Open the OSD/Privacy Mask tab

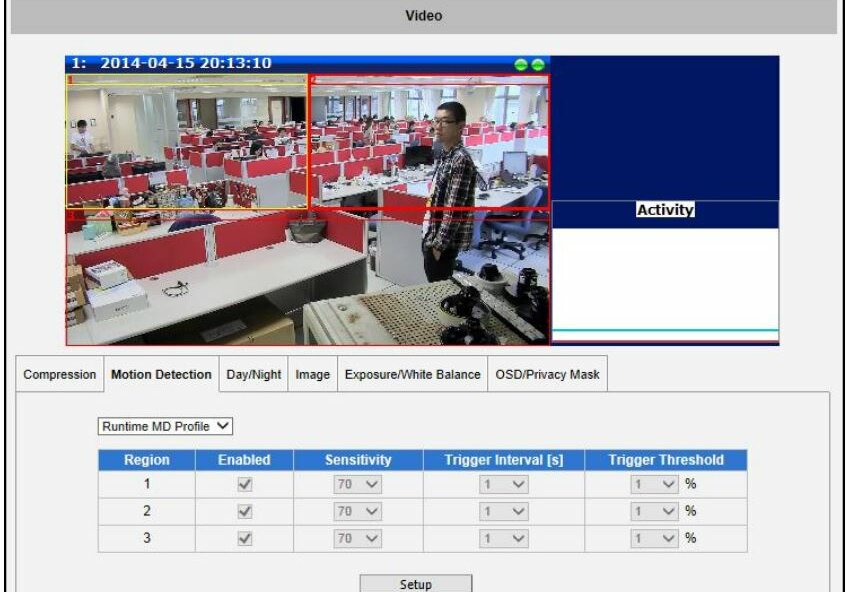[x=548, y=374]
